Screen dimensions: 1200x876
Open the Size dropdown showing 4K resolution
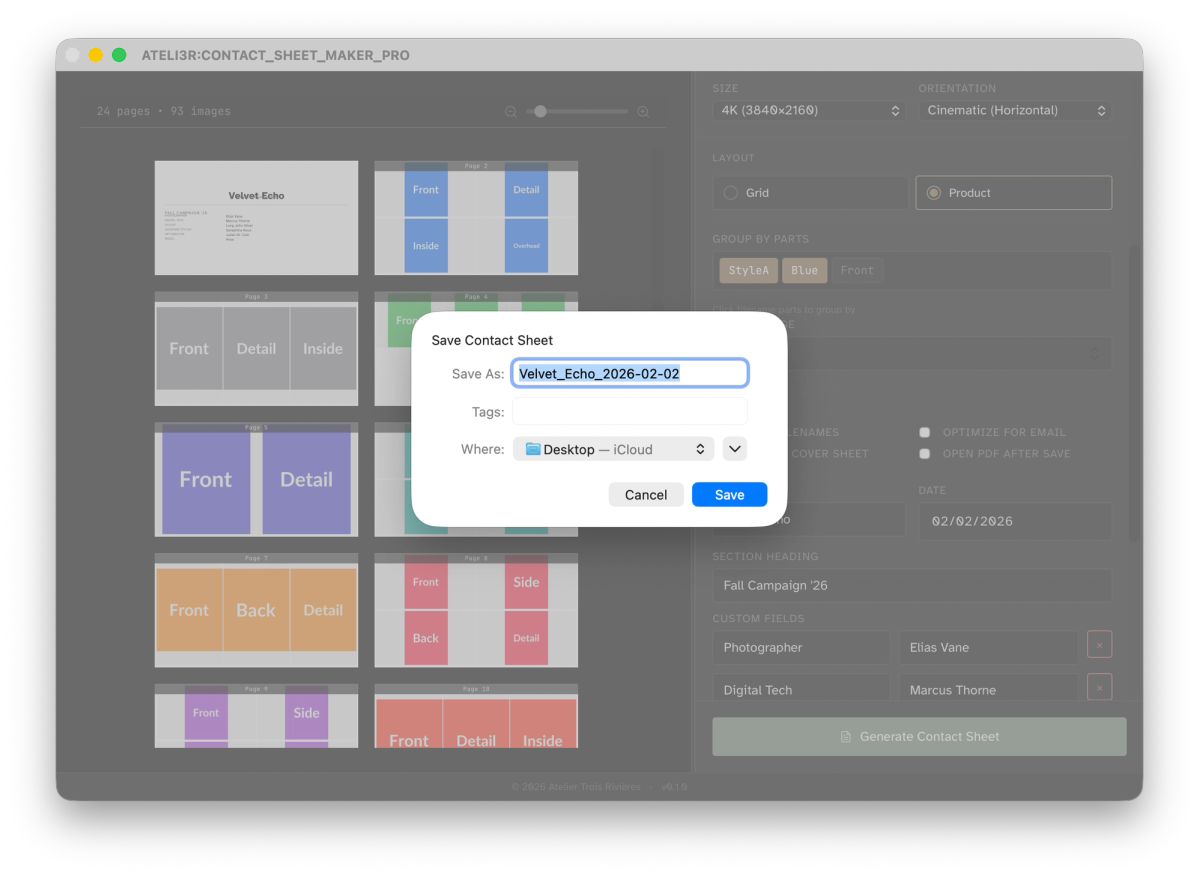click(x=808, y=110)
